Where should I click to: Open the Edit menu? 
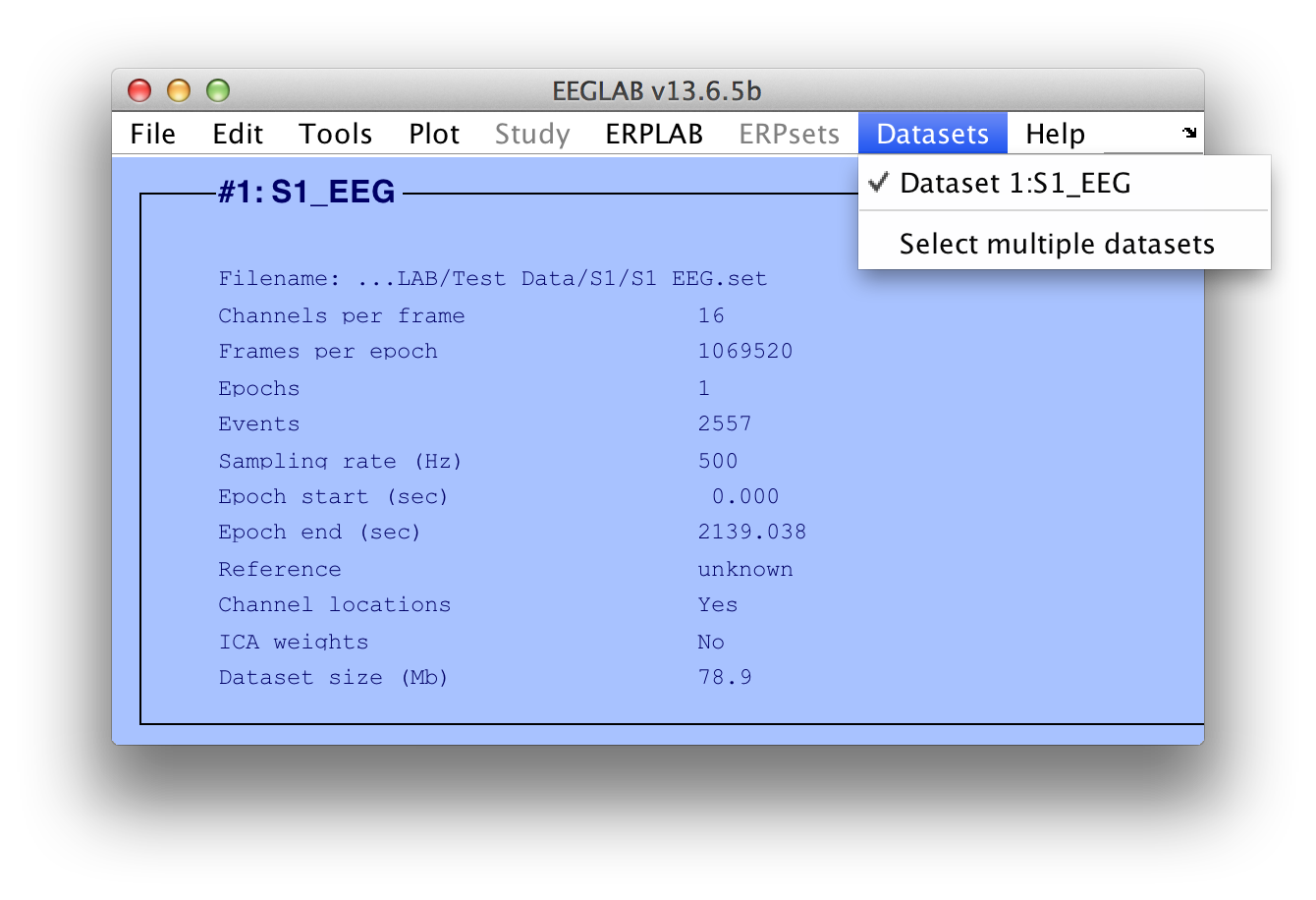pyautogui.click(x=238, y=134)
